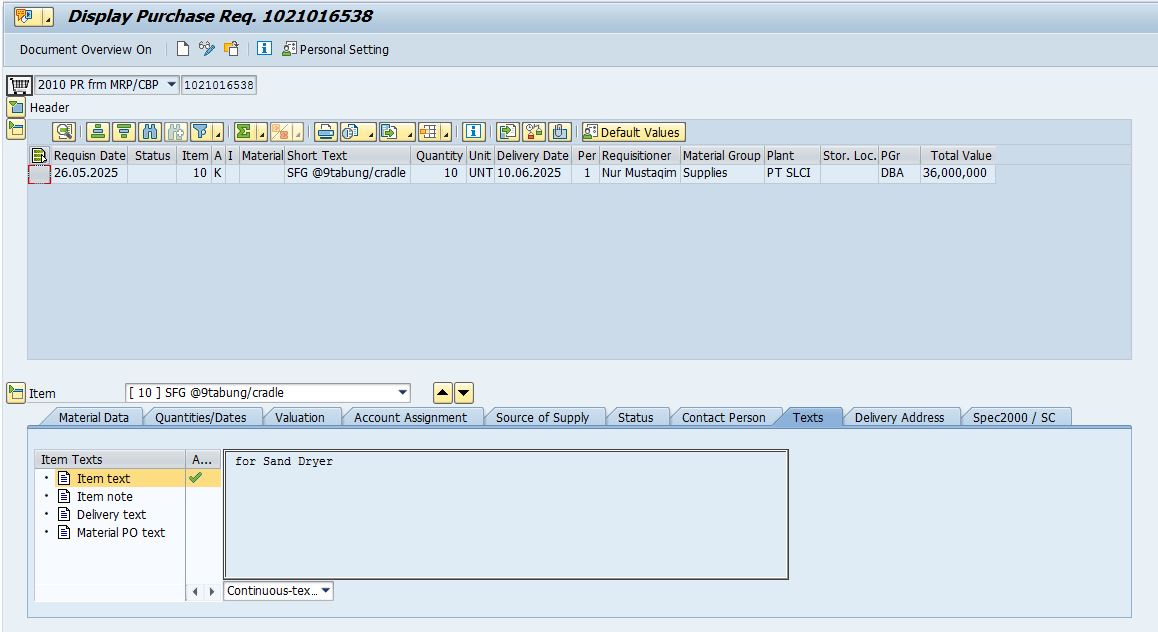Click the cell SFG @9tabung/cradle in grid
The width and height of the screenshot is (1158, 632).
[346, 173]
